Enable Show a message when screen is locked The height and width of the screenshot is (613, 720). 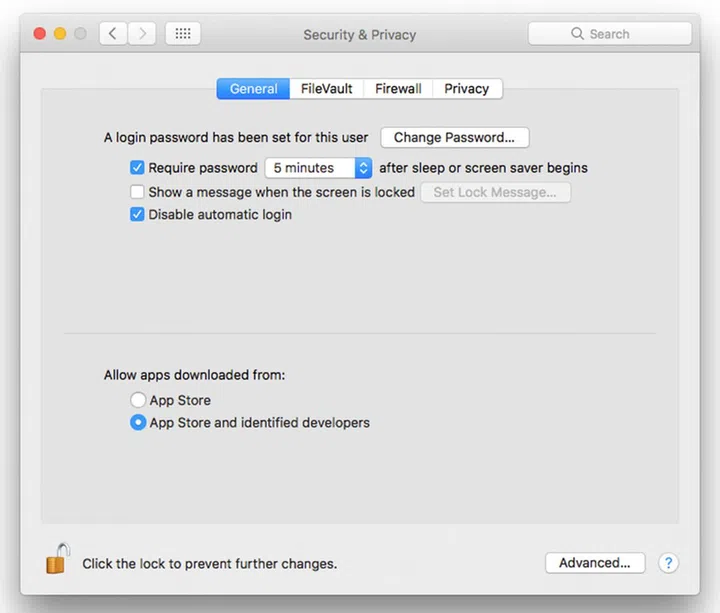coord(137,191)
